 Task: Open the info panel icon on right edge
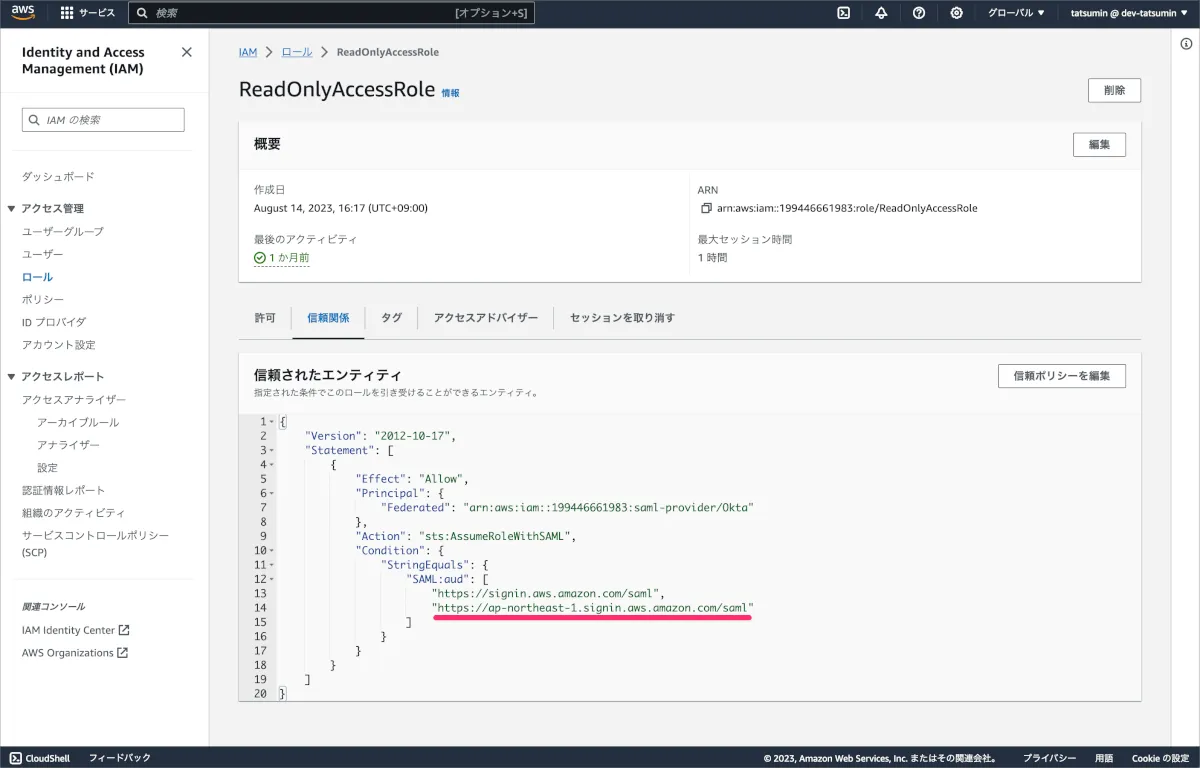click(1186, 43)
